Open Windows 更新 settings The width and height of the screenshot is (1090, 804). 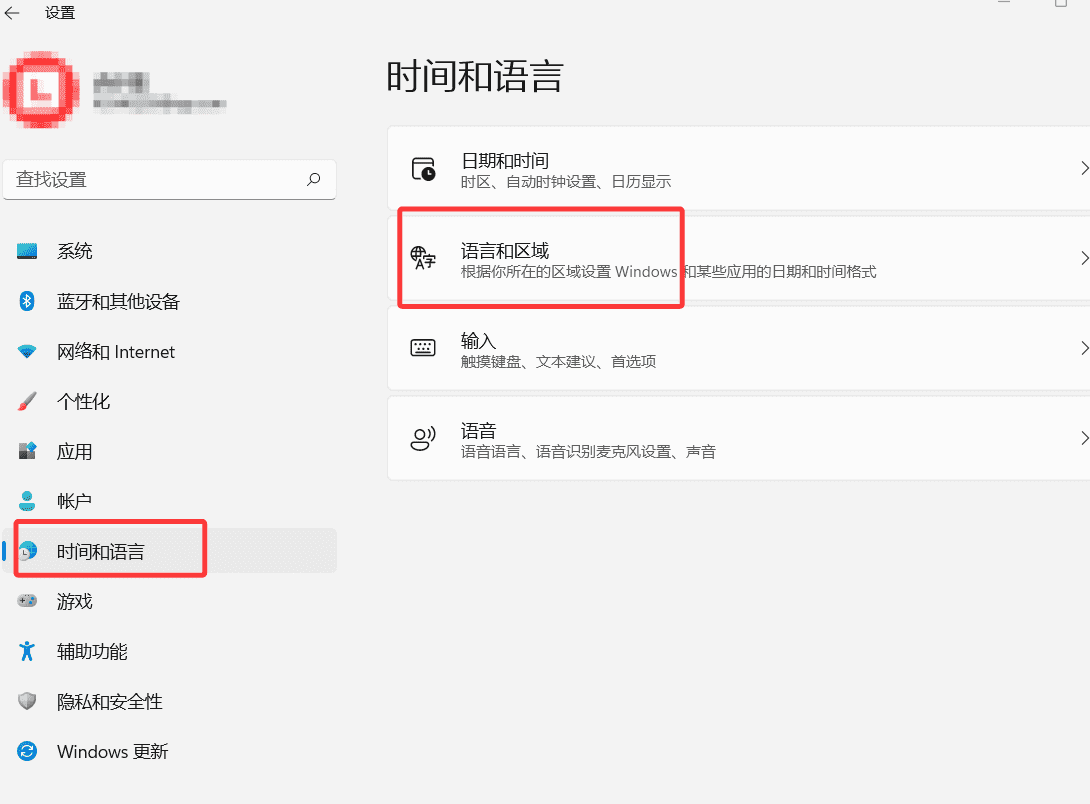click(170, 751)
